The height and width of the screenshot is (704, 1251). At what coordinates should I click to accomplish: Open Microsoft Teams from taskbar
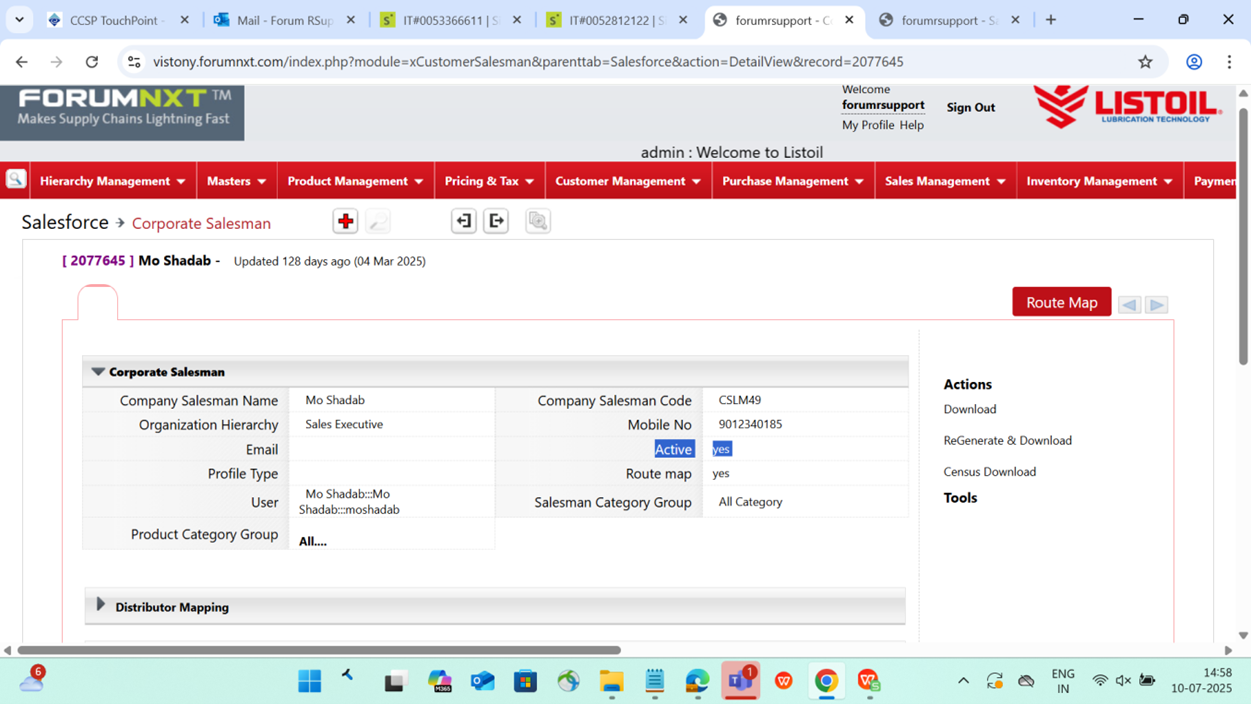(x=740, y=681)
